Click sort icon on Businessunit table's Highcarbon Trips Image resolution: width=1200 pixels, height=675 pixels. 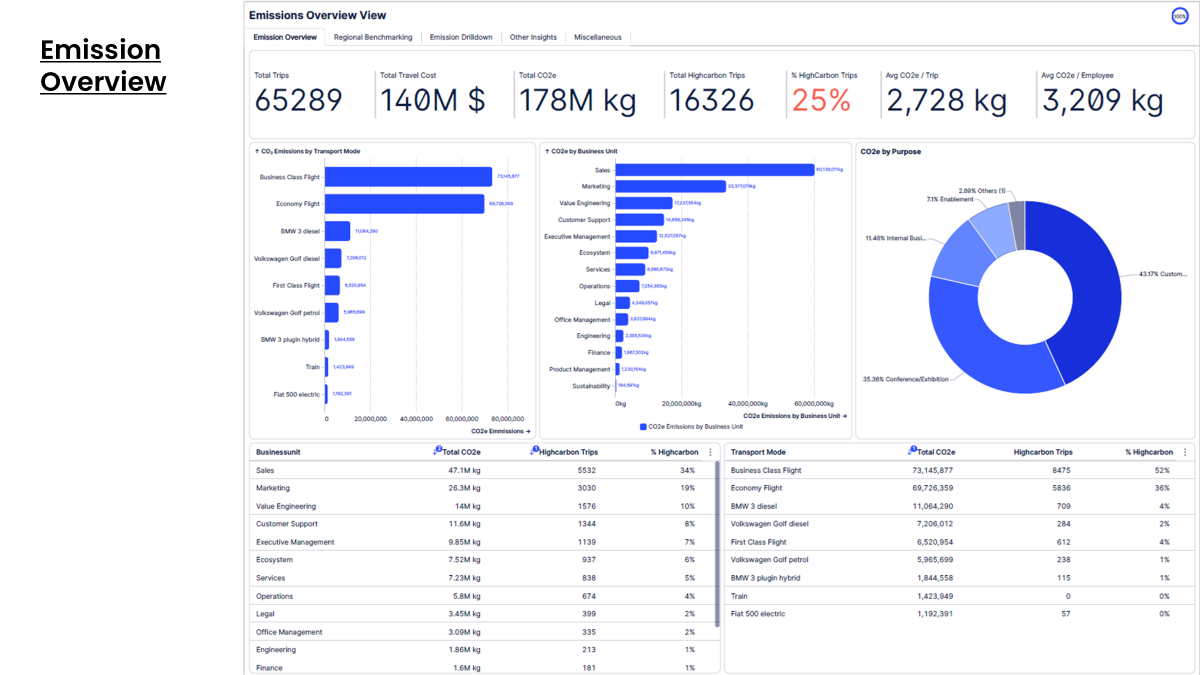tap(534, 452)
